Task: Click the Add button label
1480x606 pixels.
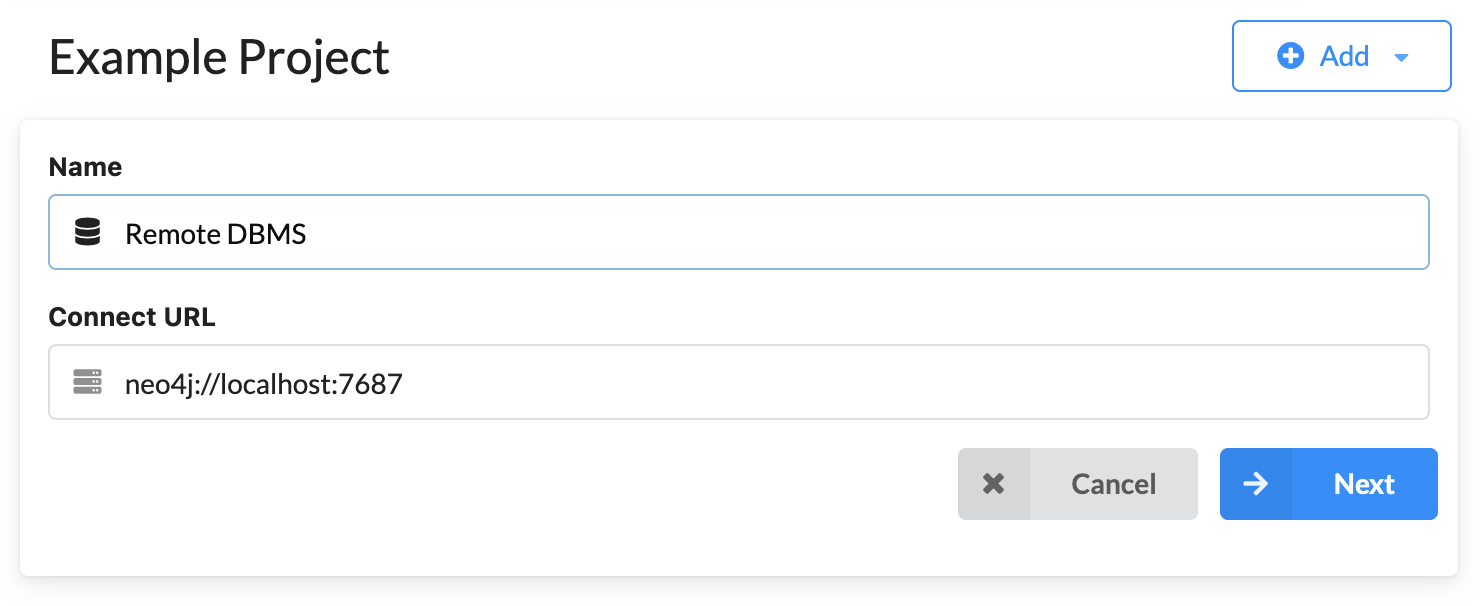Action: pos(1344,56)
